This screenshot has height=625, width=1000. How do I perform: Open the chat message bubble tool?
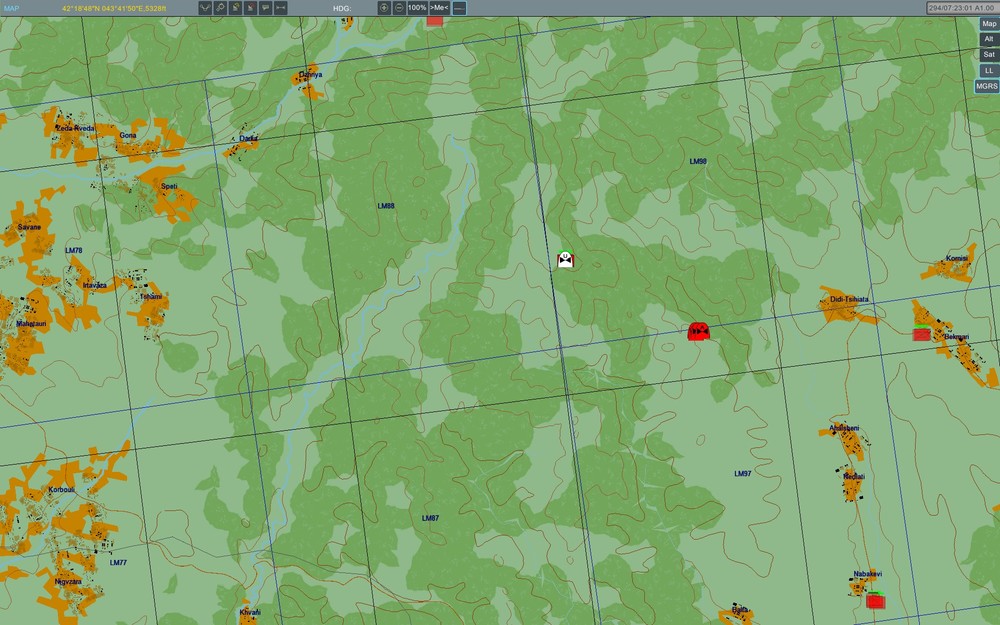[265, 8]
